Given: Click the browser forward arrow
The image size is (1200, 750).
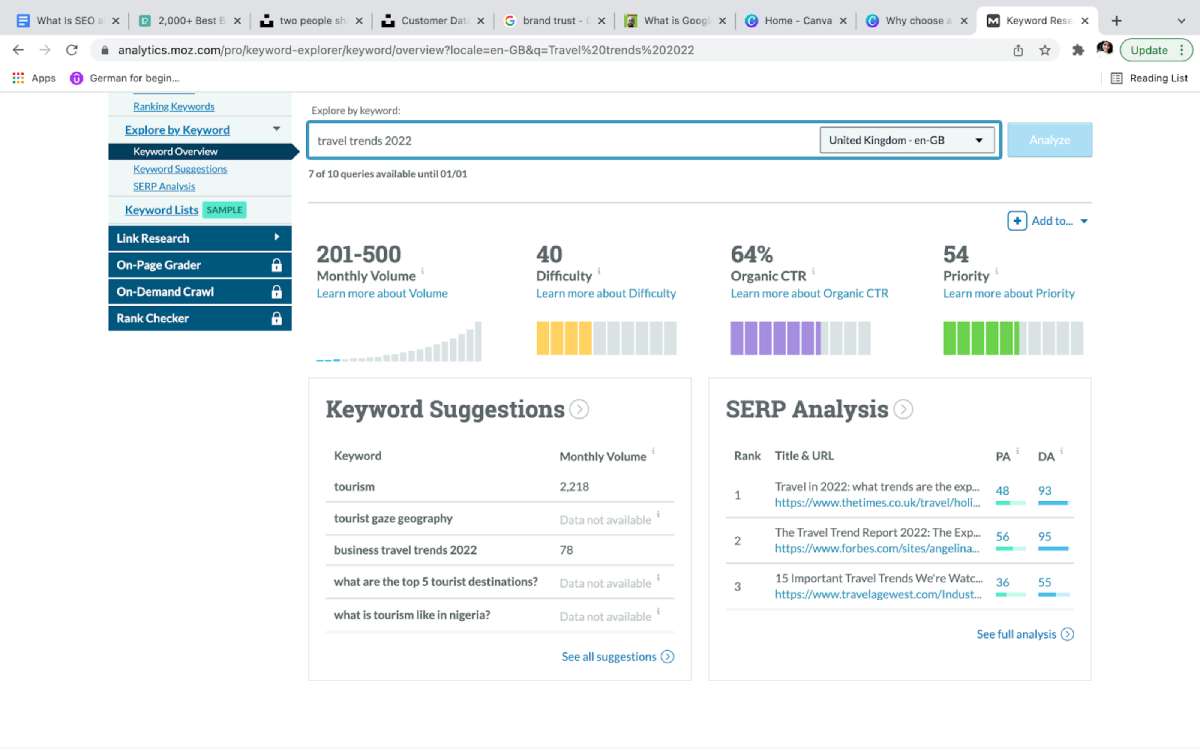Looking at the screenshot, I should [44, 50].
